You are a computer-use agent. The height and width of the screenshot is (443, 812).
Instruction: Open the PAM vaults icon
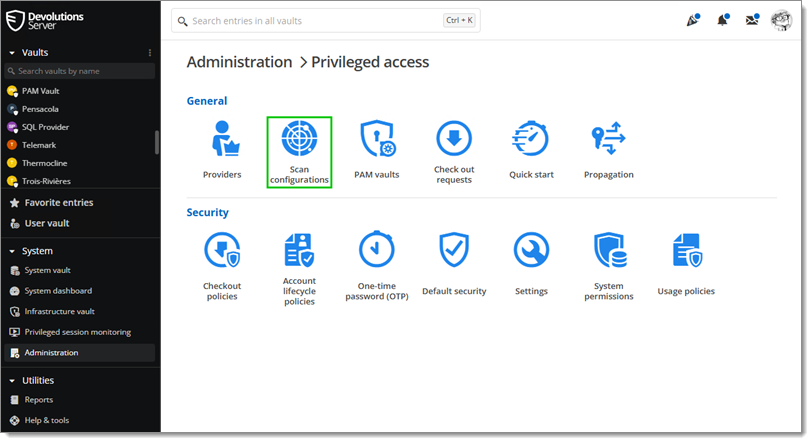376,141
